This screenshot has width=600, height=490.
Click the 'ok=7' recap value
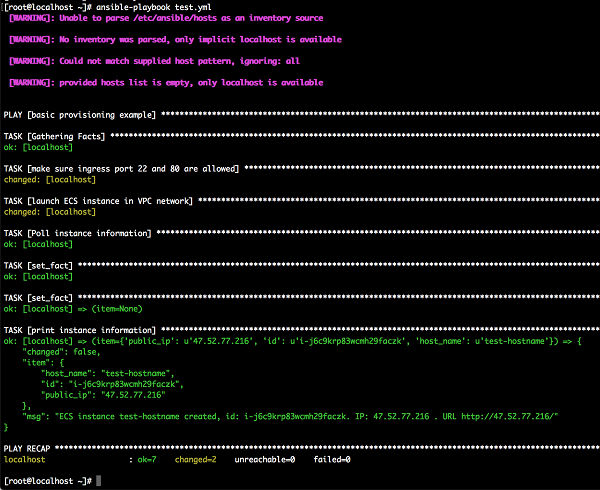pyautogui.click(x=147, y=459)
